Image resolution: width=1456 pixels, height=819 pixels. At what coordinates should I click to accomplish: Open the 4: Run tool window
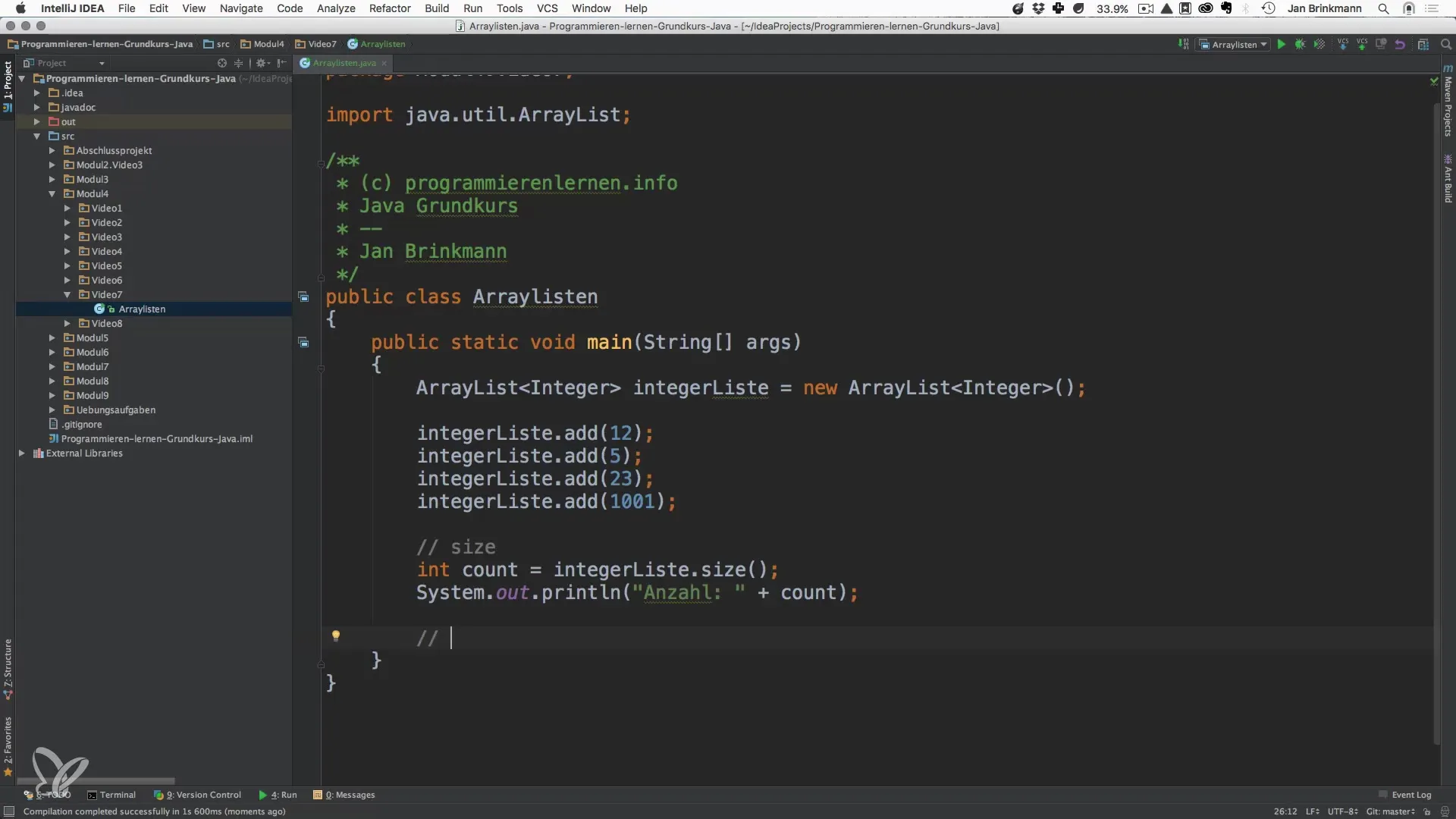(278, 795)
